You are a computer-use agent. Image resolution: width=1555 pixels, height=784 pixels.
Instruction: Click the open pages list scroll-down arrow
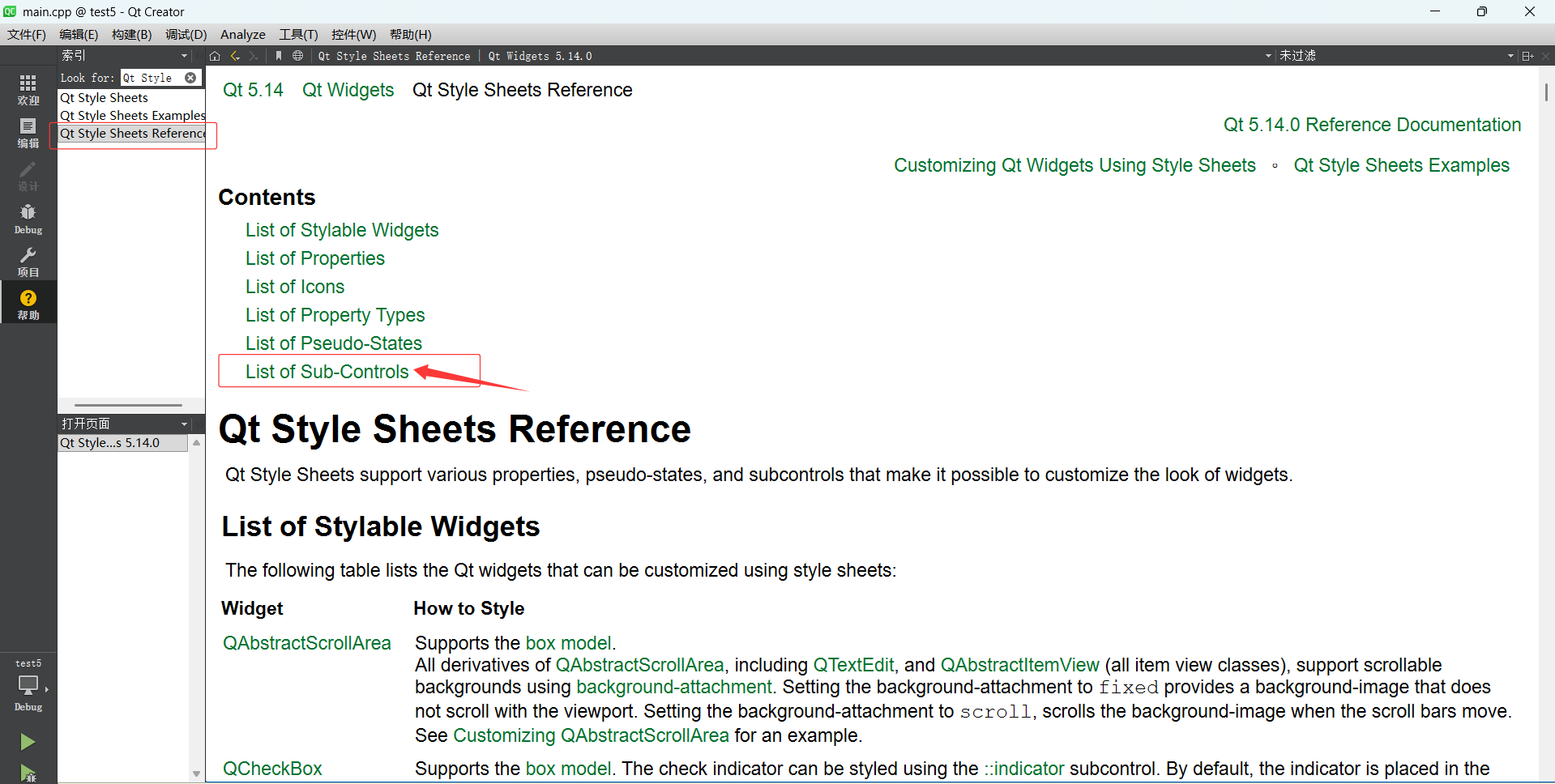[x=196, y=774]
